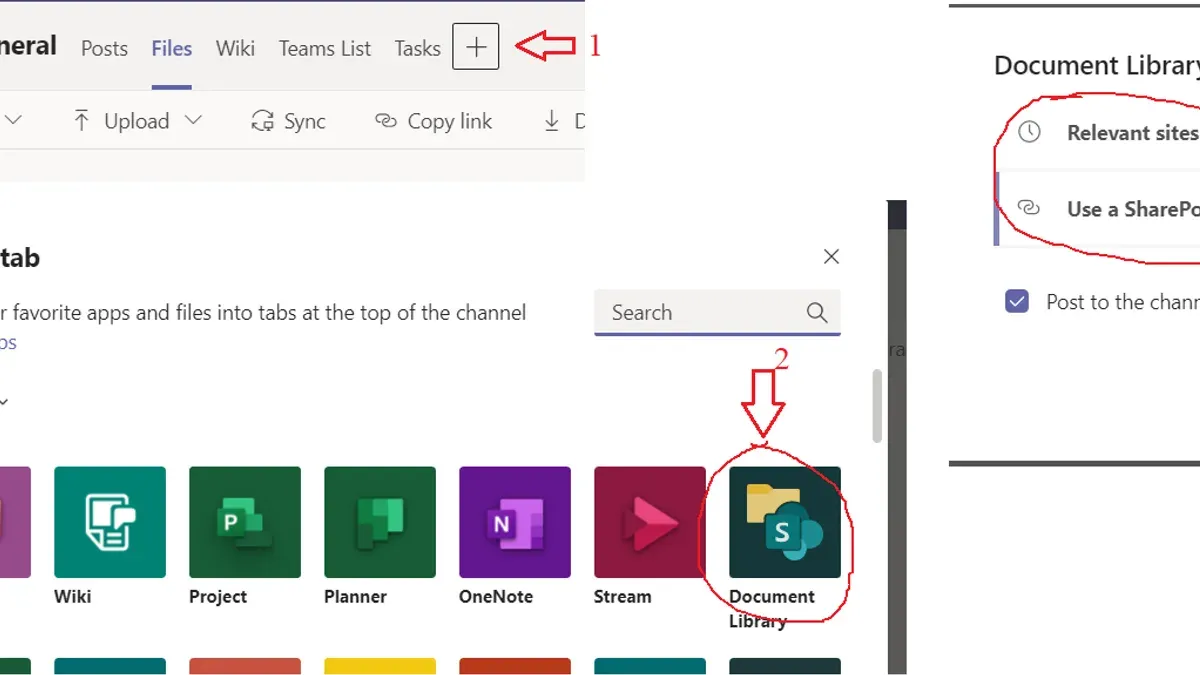The width and height of the screenshot is (1200, 675).
Task: Click the link icon beside Use a SharePoint
Action: tap(1030, 208)
